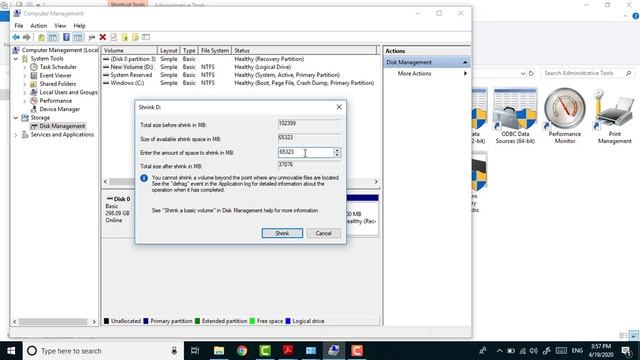Open More Actions submenu arrow
The image size is (640, 360).
coord(465,73)
